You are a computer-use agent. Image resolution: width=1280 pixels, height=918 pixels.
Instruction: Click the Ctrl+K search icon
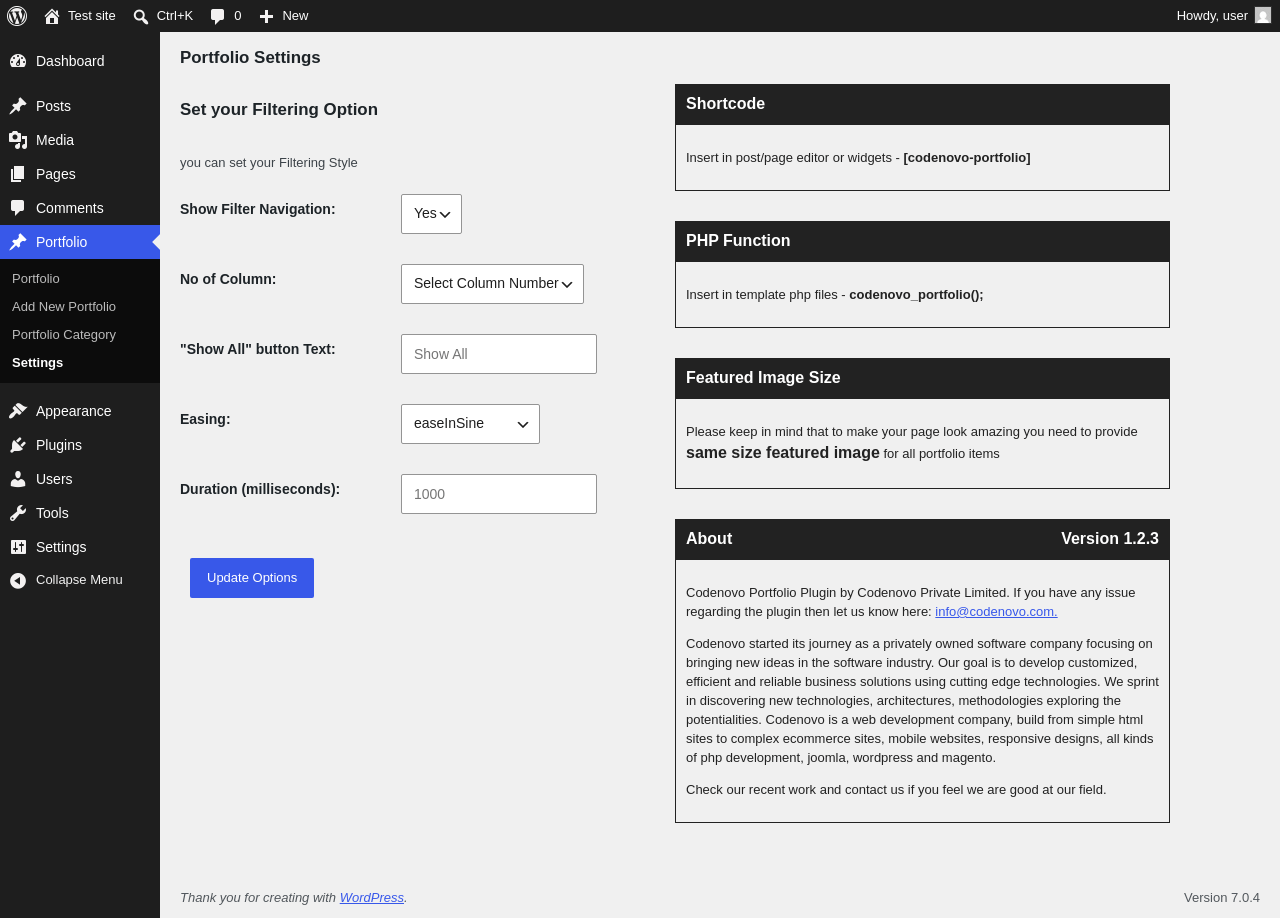(x=141, y=16)
